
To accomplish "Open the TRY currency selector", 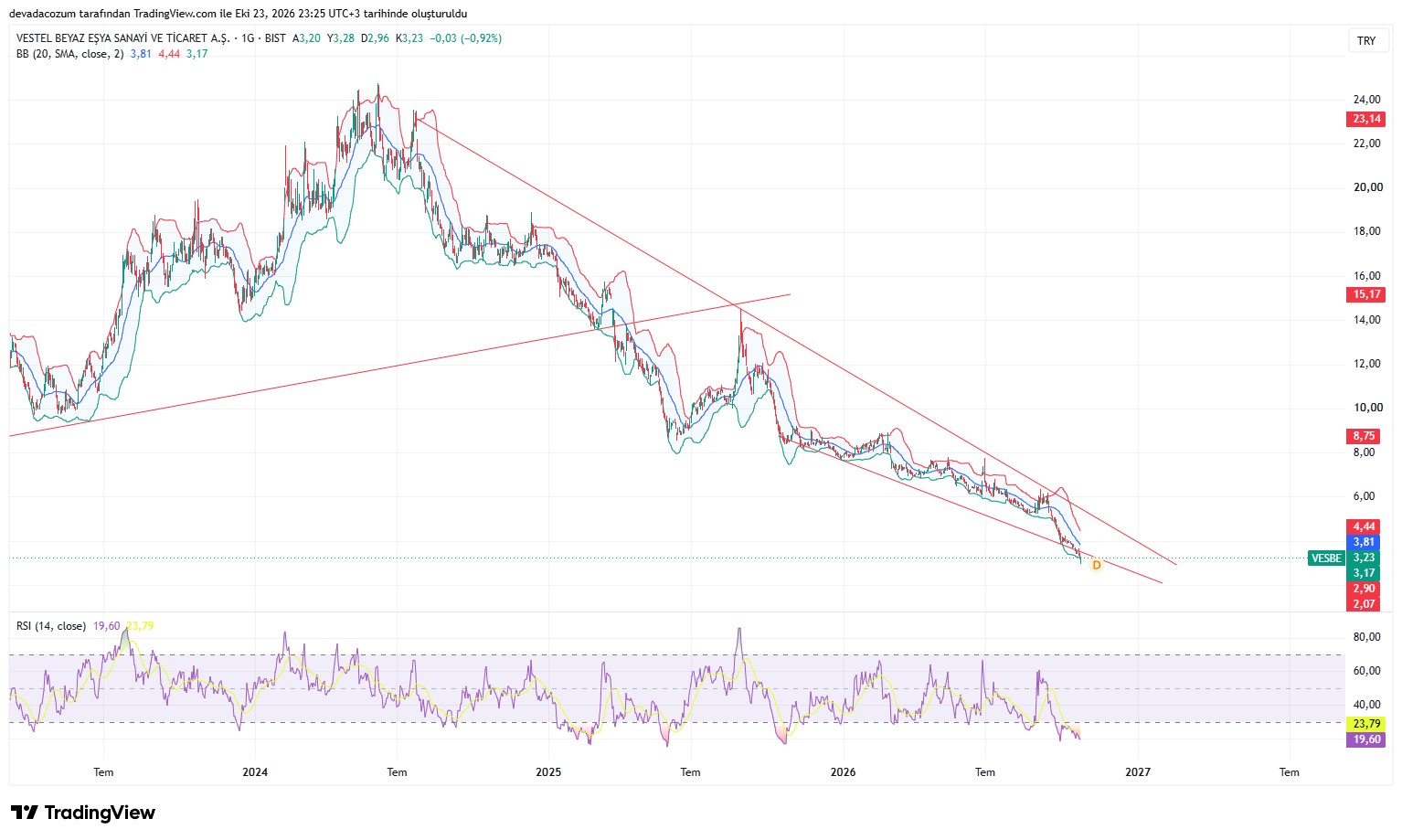I will coord(1366,41).
